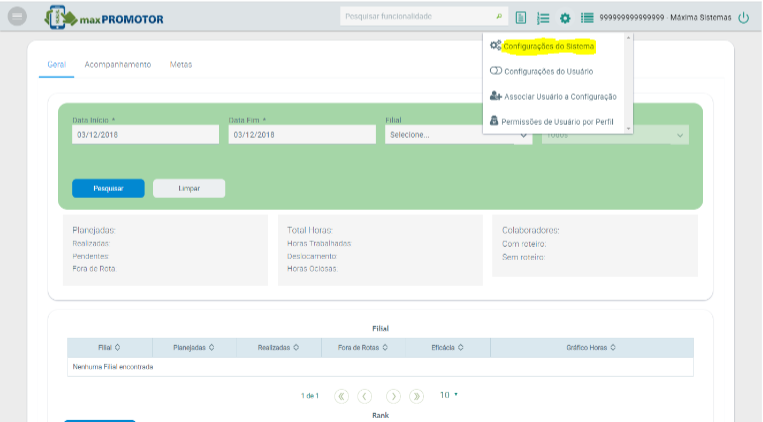Click the list icon beside the user name

tap(587, 18)
